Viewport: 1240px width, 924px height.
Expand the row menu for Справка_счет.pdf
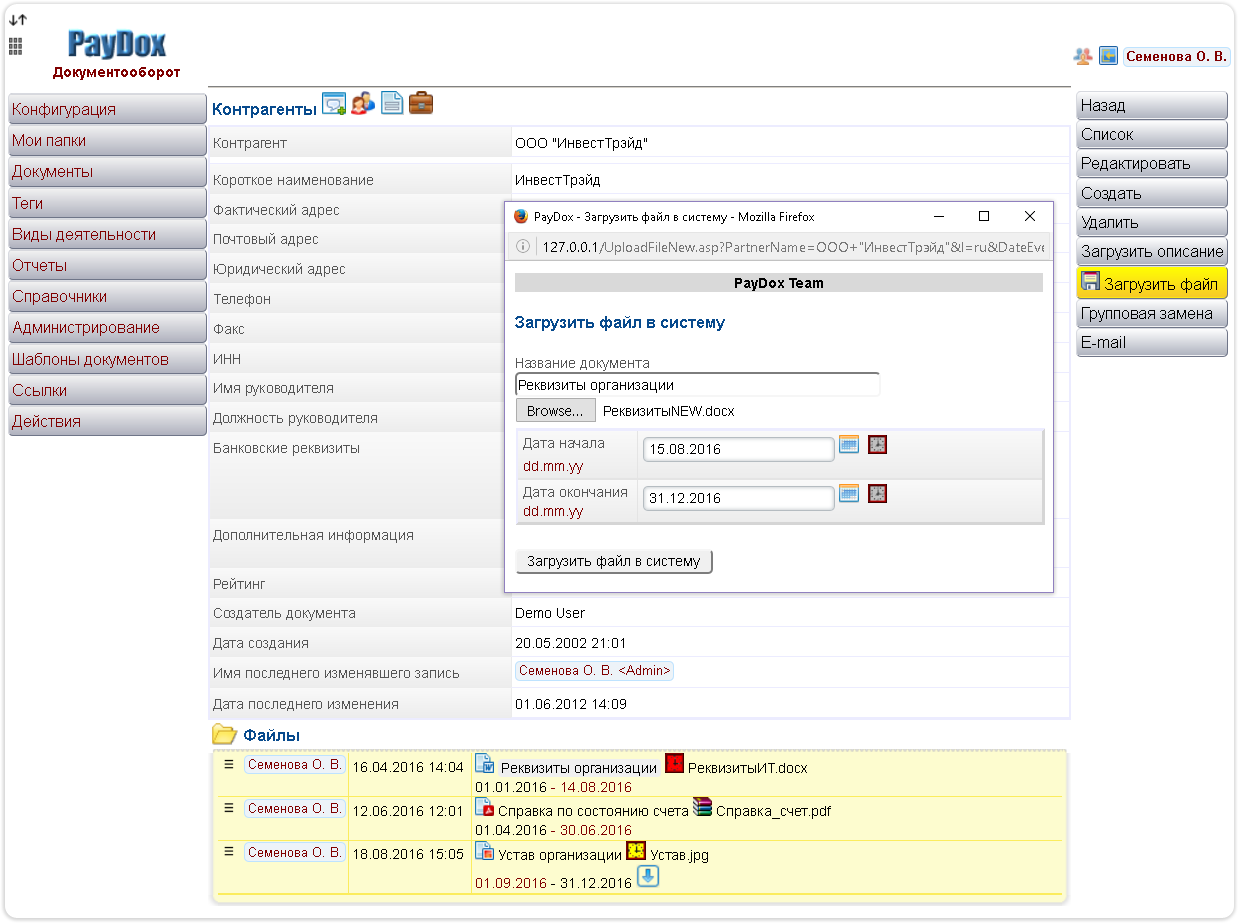pos(228,807)
